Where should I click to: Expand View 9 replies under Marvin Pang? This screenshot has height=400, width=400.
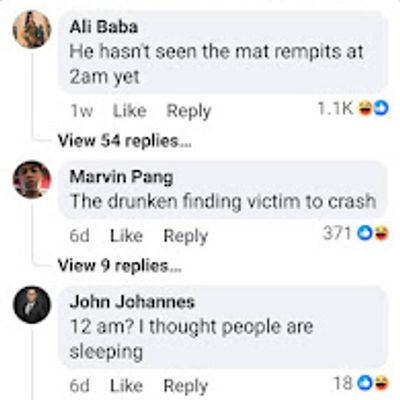click(x=119, y=266)
